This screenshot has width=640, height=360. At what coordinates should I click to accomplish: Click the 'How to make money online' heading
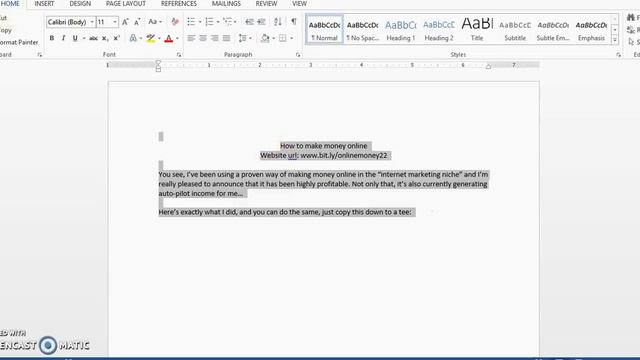pyautogui.click(x=324, y=146)
